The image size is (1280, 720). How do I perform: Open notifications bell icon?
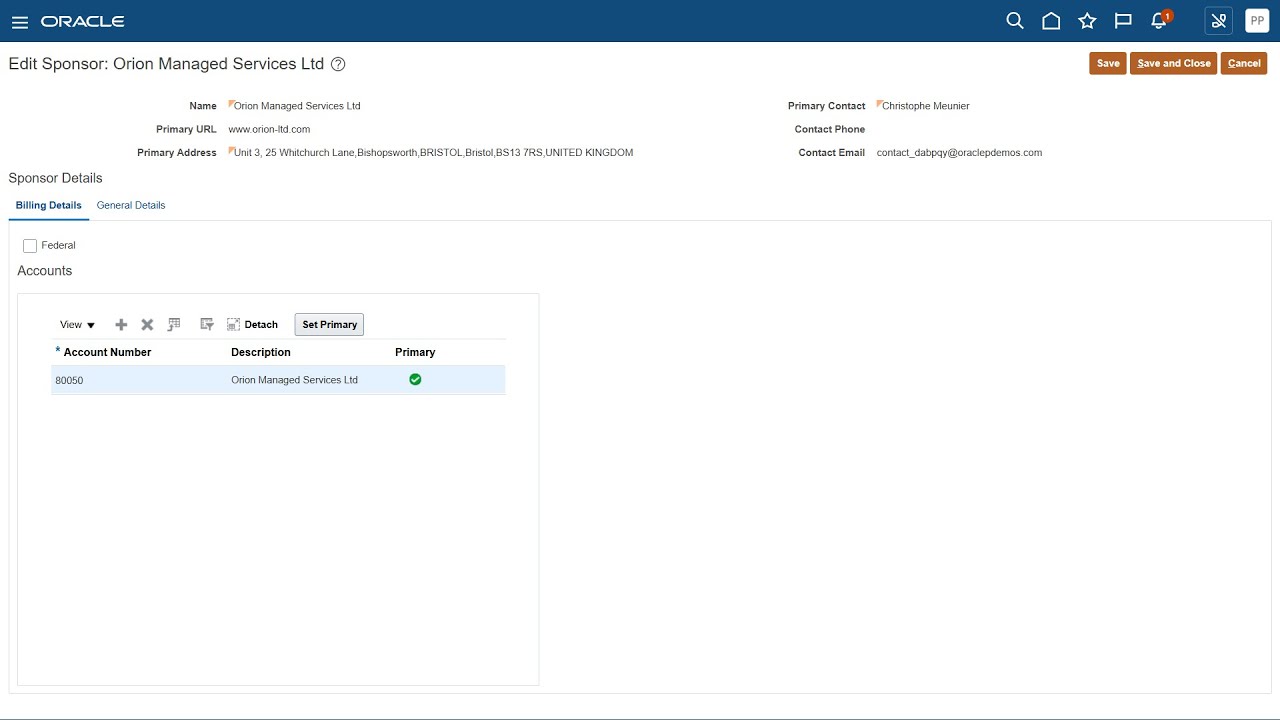coord(1160,21)
